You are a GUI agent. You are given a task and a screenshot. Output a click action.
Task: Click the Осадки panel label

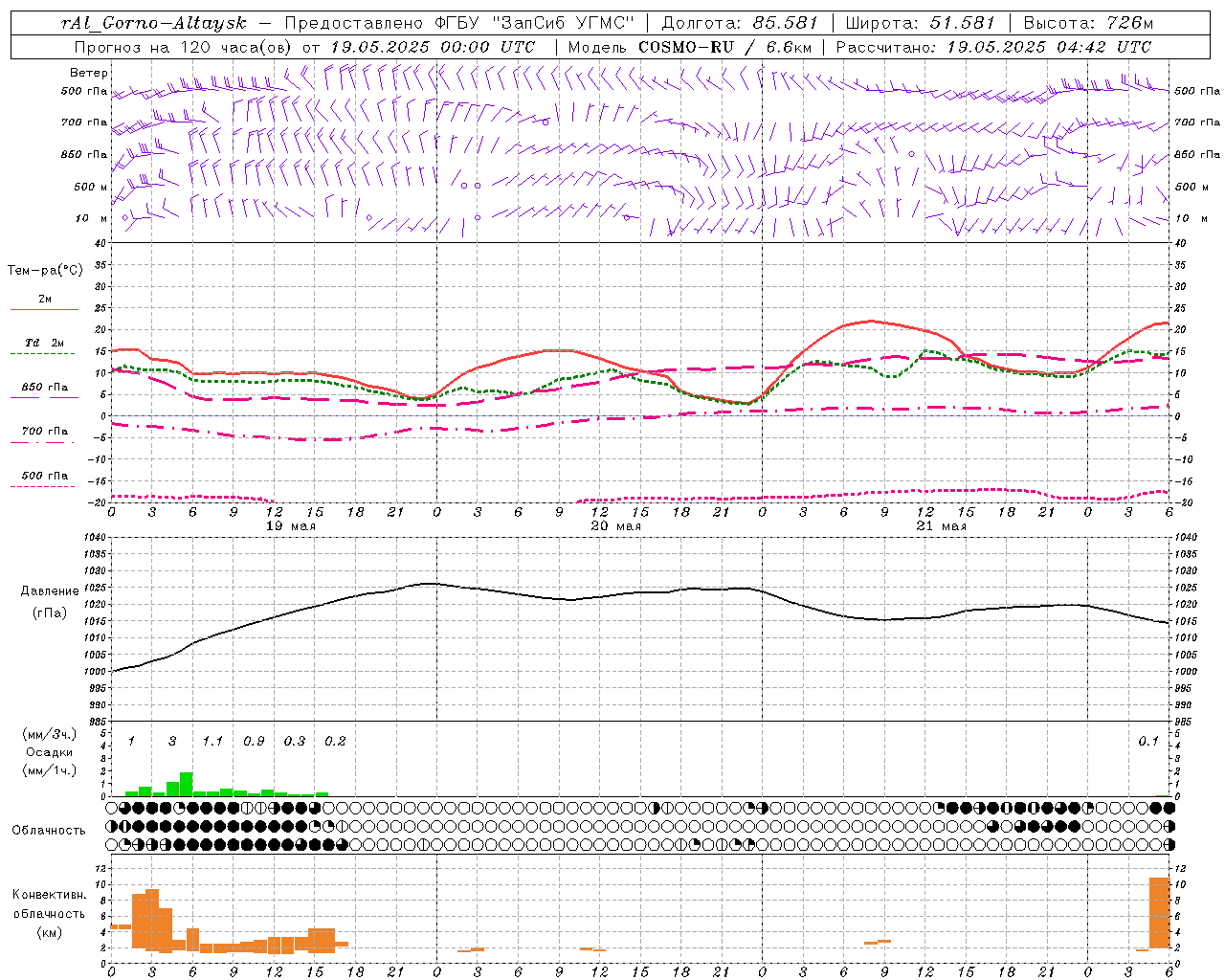[x=49, y=752]
